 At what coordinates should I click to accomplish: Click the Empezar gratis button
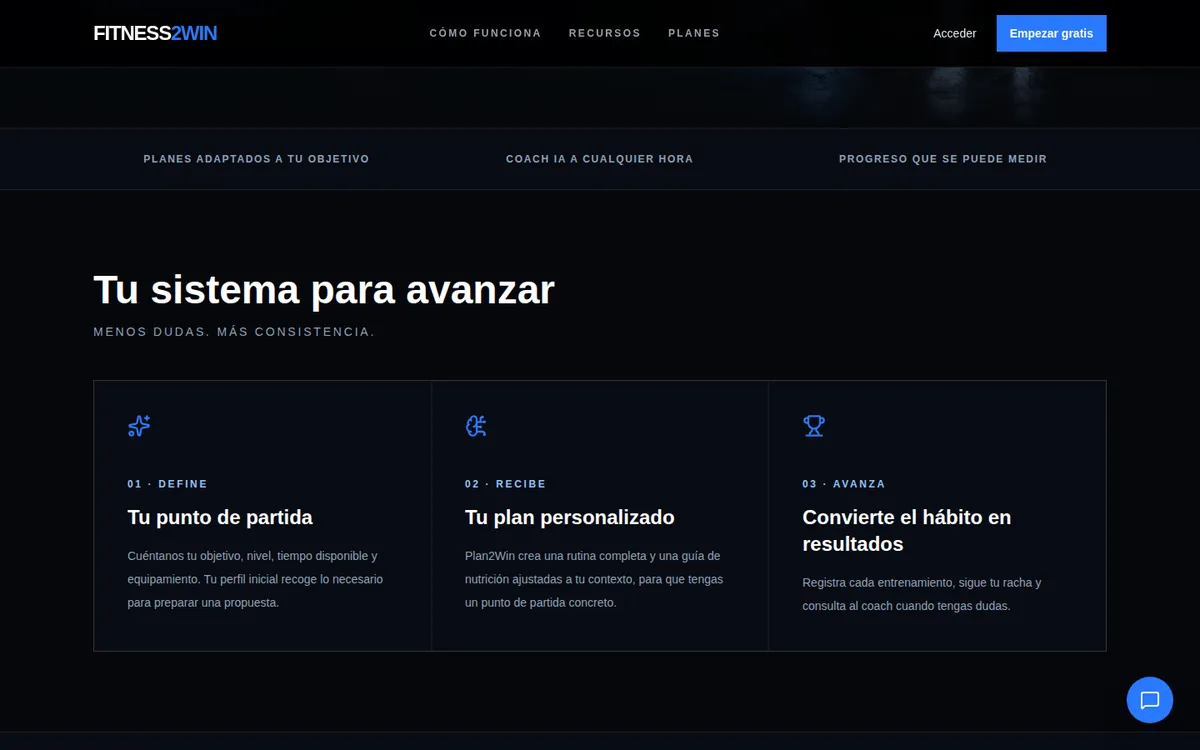click(1051, 33)
